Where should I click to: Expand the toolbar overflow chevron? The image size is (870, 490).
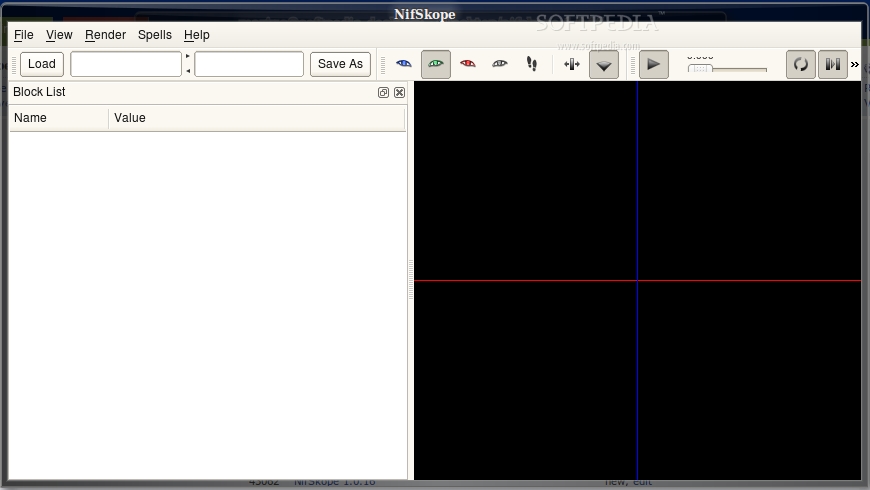(x=855, y=64)
